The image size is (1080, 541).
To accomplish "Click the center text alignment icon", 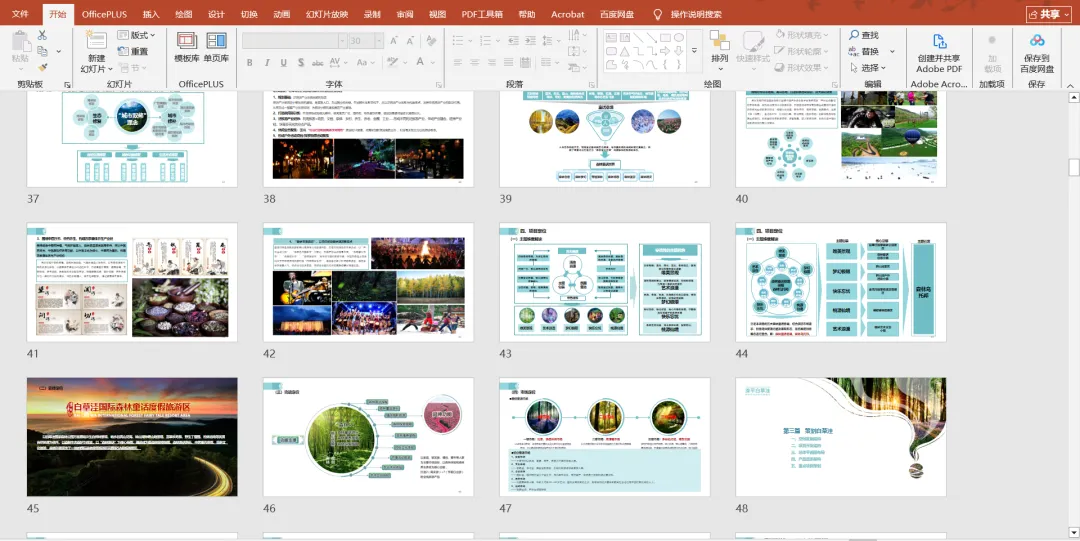I will (x=475, y=63).
